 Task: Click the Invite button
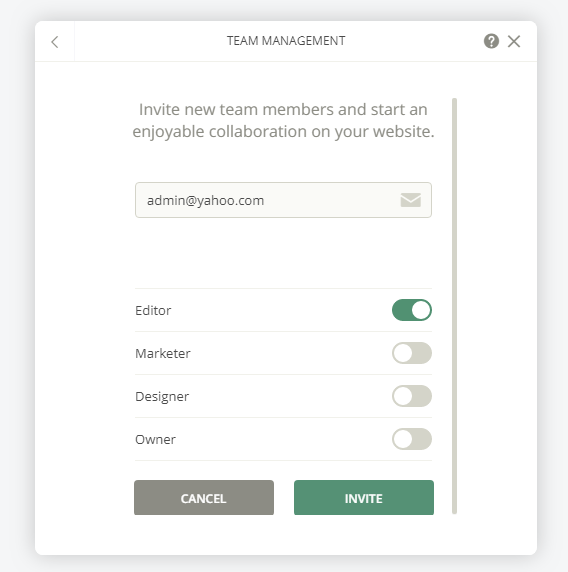click(364, 498)
